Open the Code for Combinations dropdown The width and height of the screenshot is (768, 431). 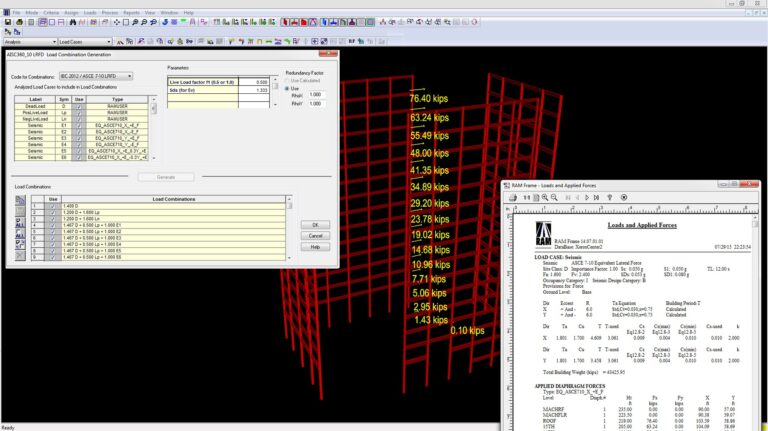tap(96, 76)
